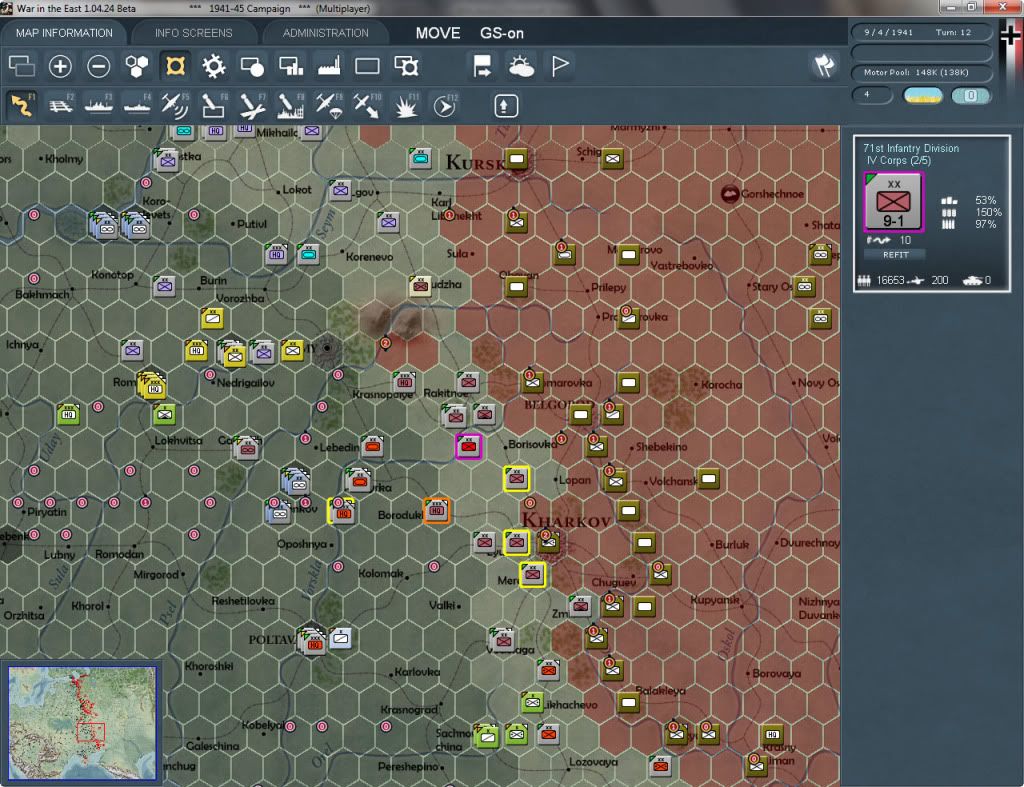The image size is (1024, 787).
Task: Click the KHARKOV city label
Action: point(566,521)
